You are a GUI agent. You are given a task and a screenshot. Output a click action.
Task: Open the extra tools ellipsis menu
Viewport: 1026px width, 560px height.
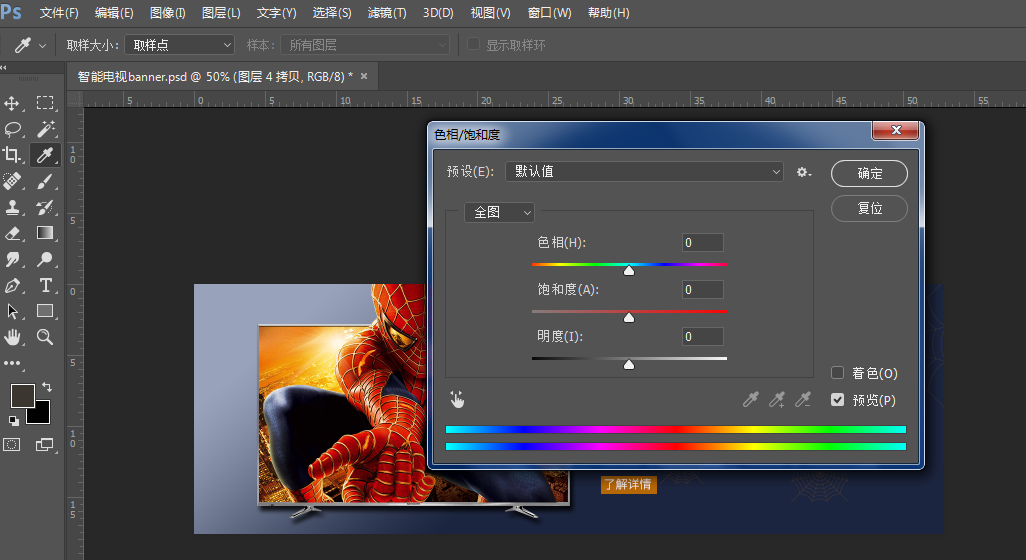click(x=12, y=363)
